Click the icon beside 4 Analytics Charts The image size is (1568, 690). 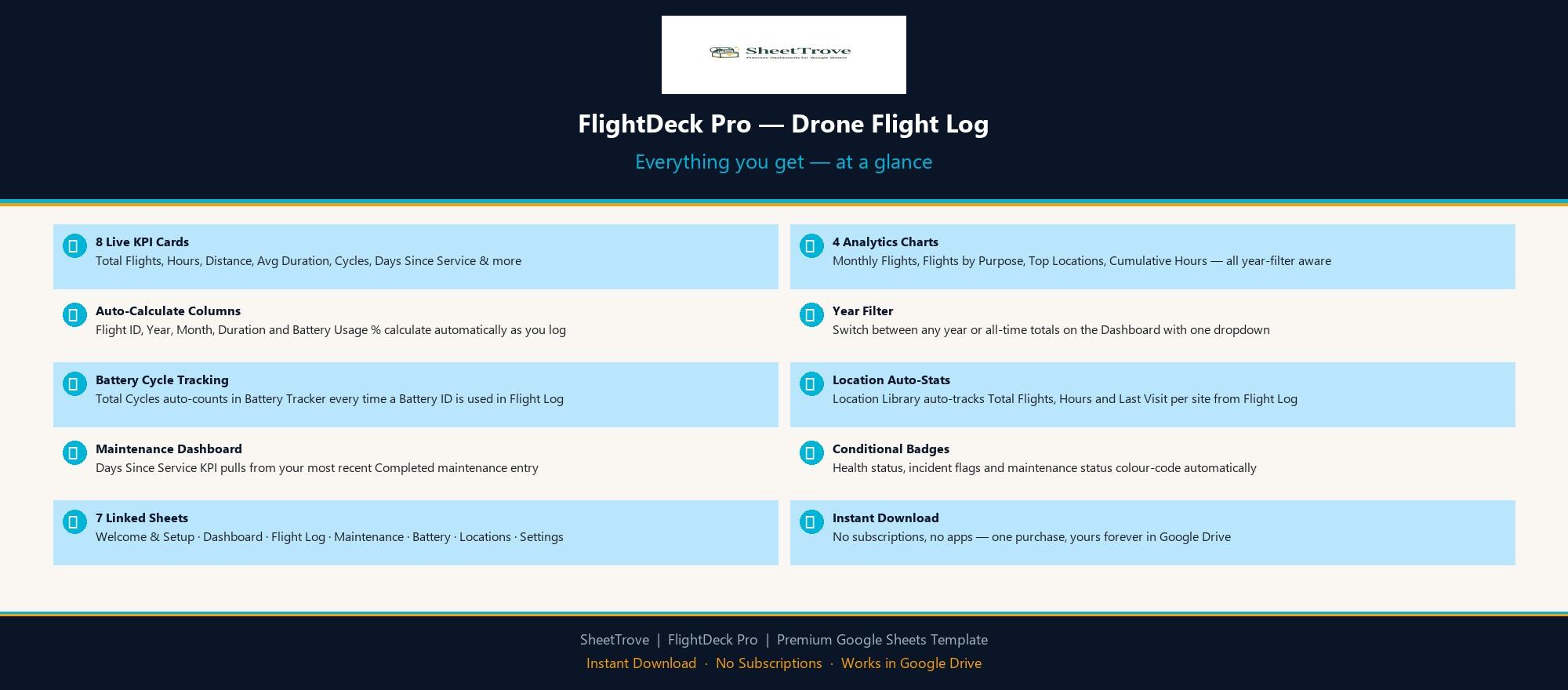tap(811, 245)
